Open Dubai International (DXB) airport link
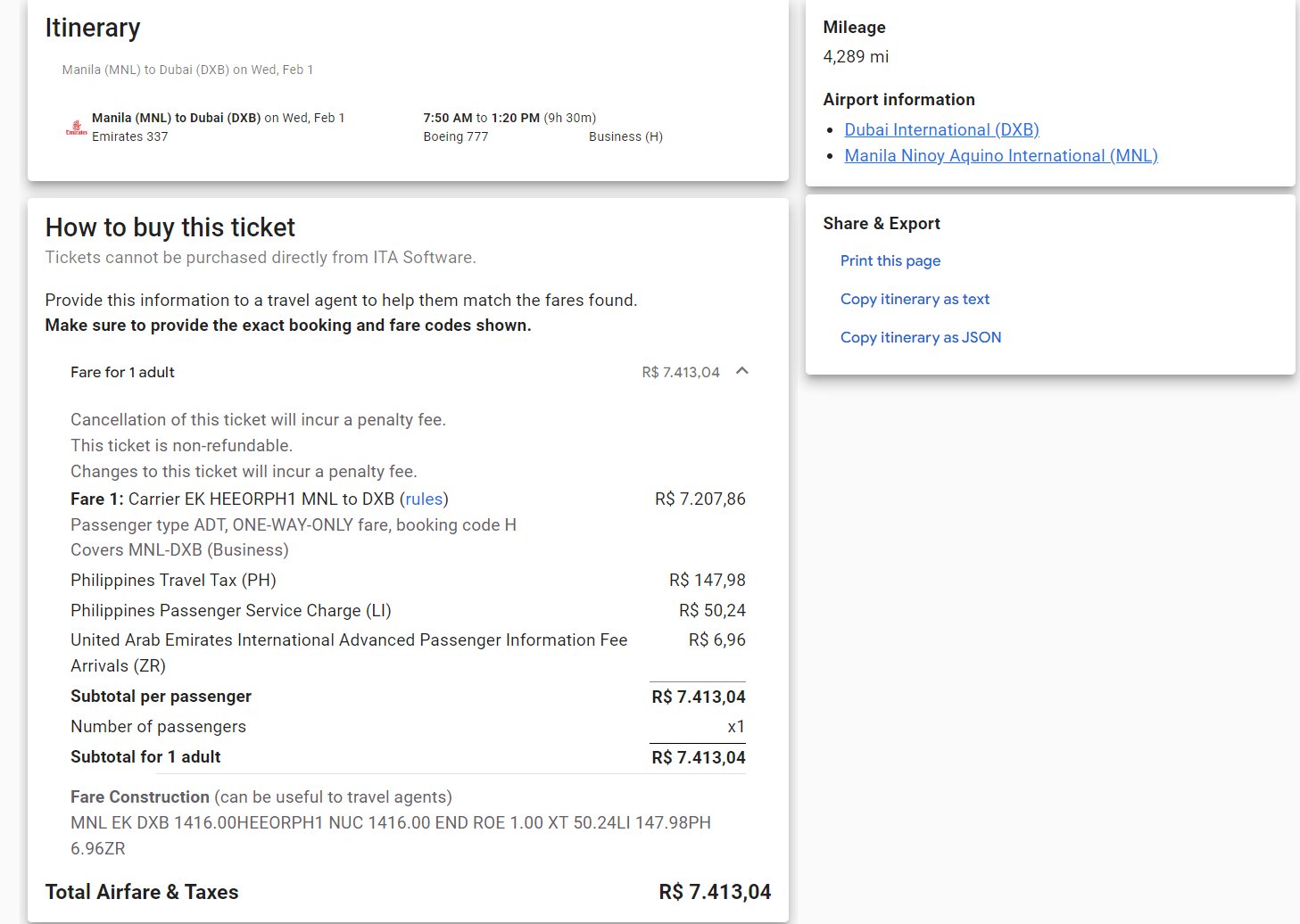Screen dimensions: 1300x924 [x=941, y=130]
